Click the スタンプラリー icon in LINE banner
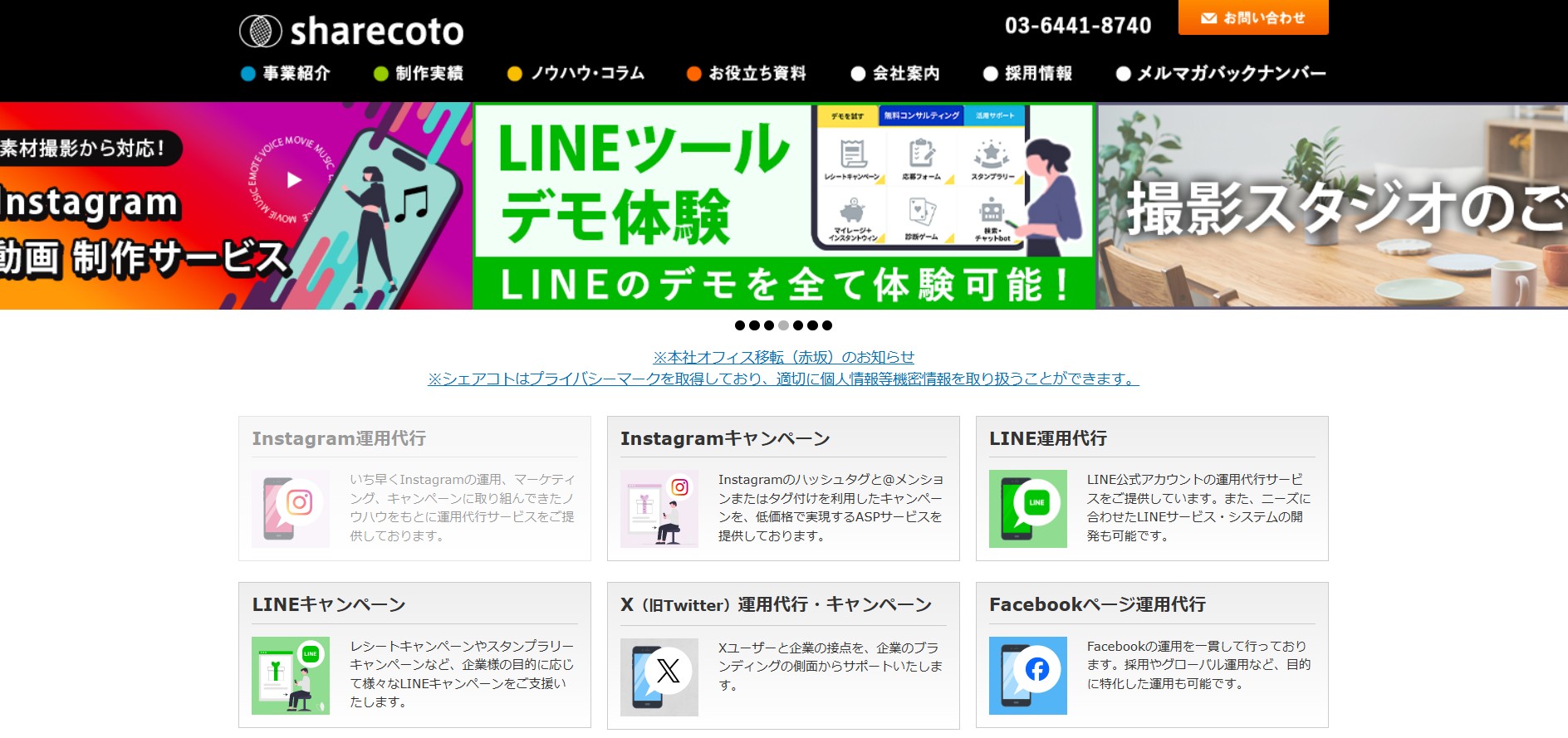Viewport: 1568px width, 738px height. (x=992, y=160)
